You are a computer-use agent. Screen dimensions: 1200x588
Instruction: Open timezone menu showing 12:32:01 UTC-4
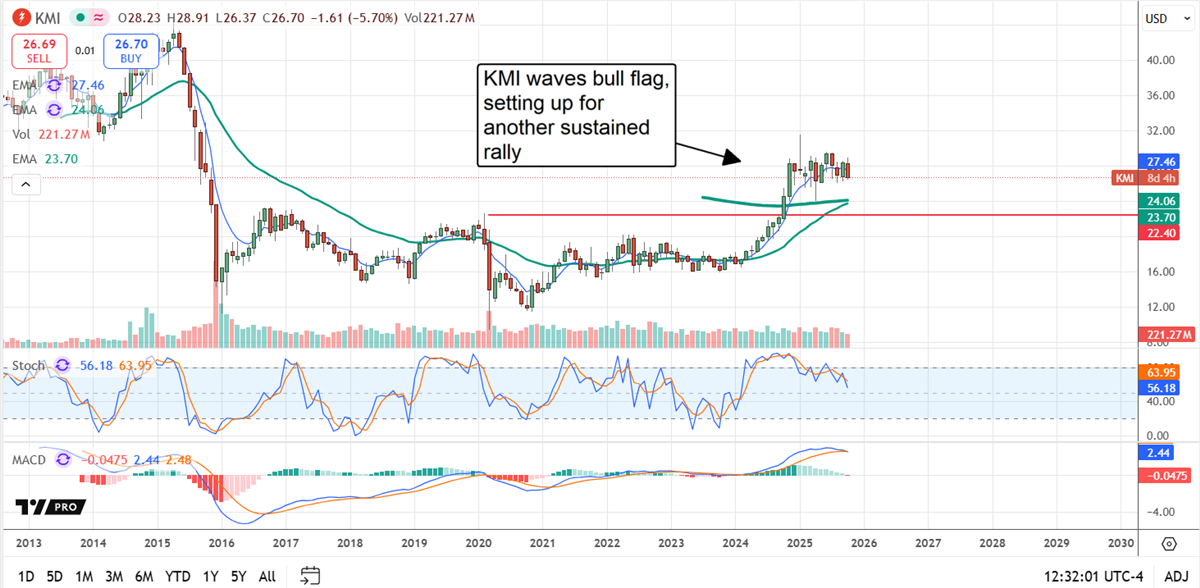[x=1091, y=576]
